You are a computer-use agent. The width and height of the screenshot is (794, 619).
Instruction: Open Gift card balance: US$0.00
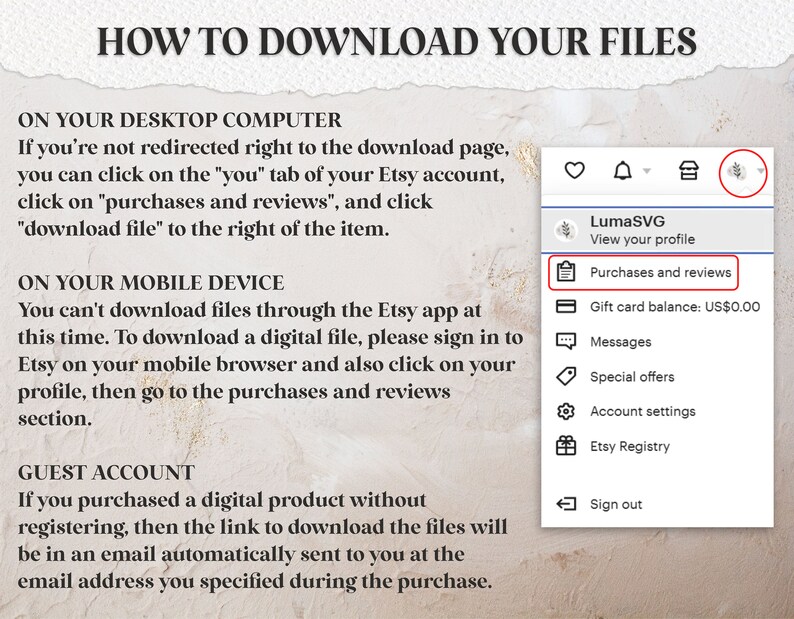click(x=657, y=307)
